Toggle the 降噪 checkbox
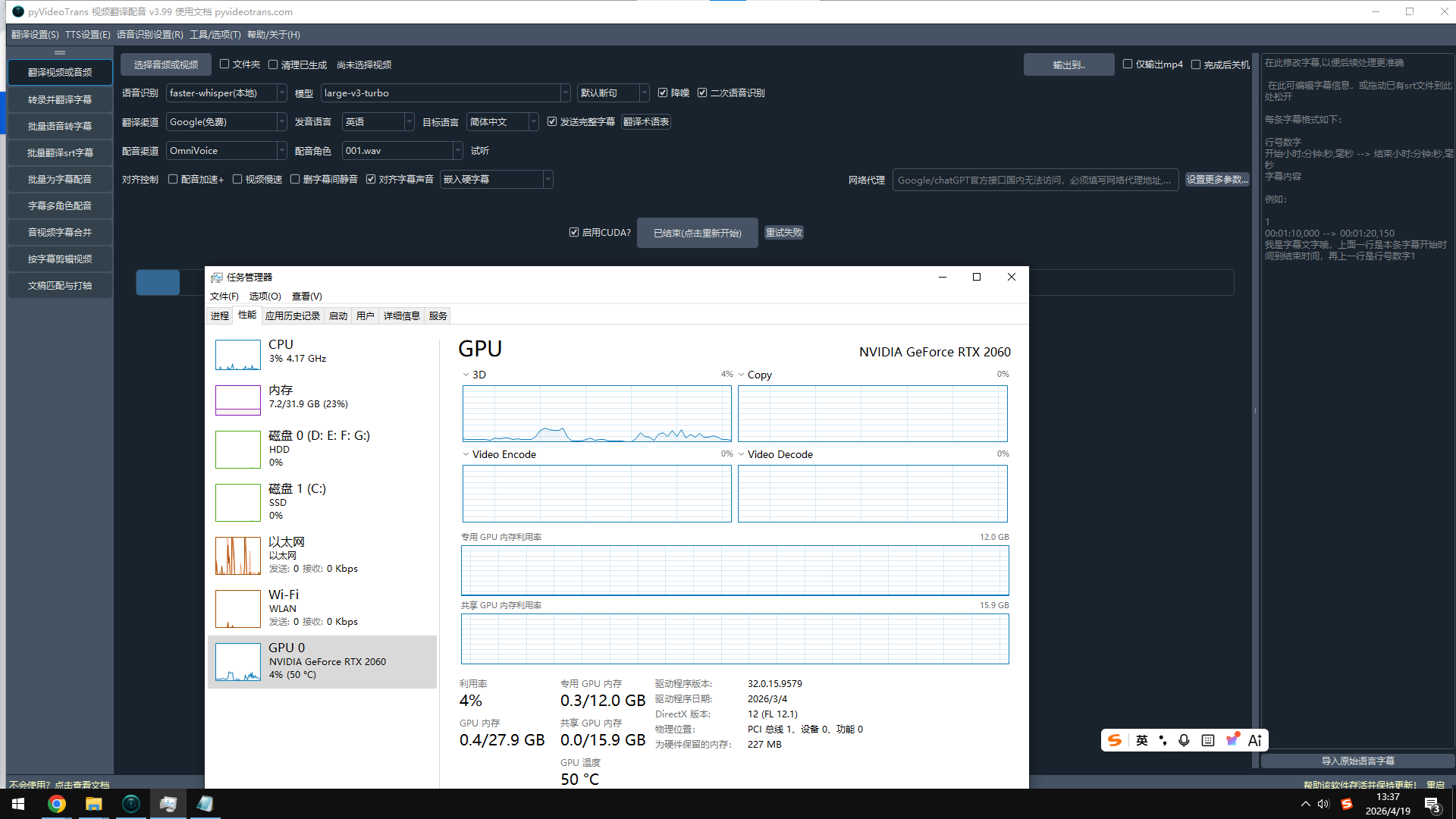This screenshot has height=819, width=1456. [663, 93]
